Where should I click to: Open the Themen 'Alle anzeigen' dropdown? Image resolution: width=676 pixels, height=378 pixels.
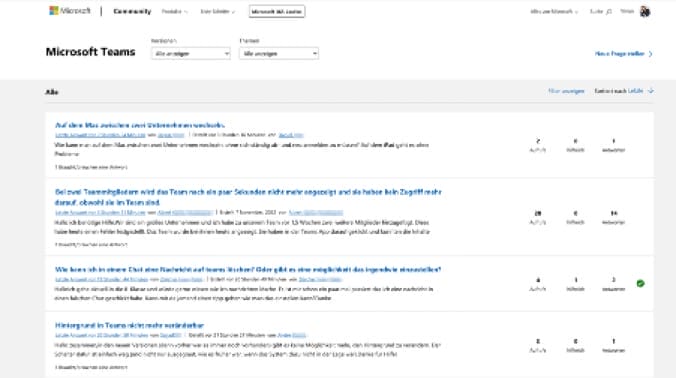(x=279, y=53)
